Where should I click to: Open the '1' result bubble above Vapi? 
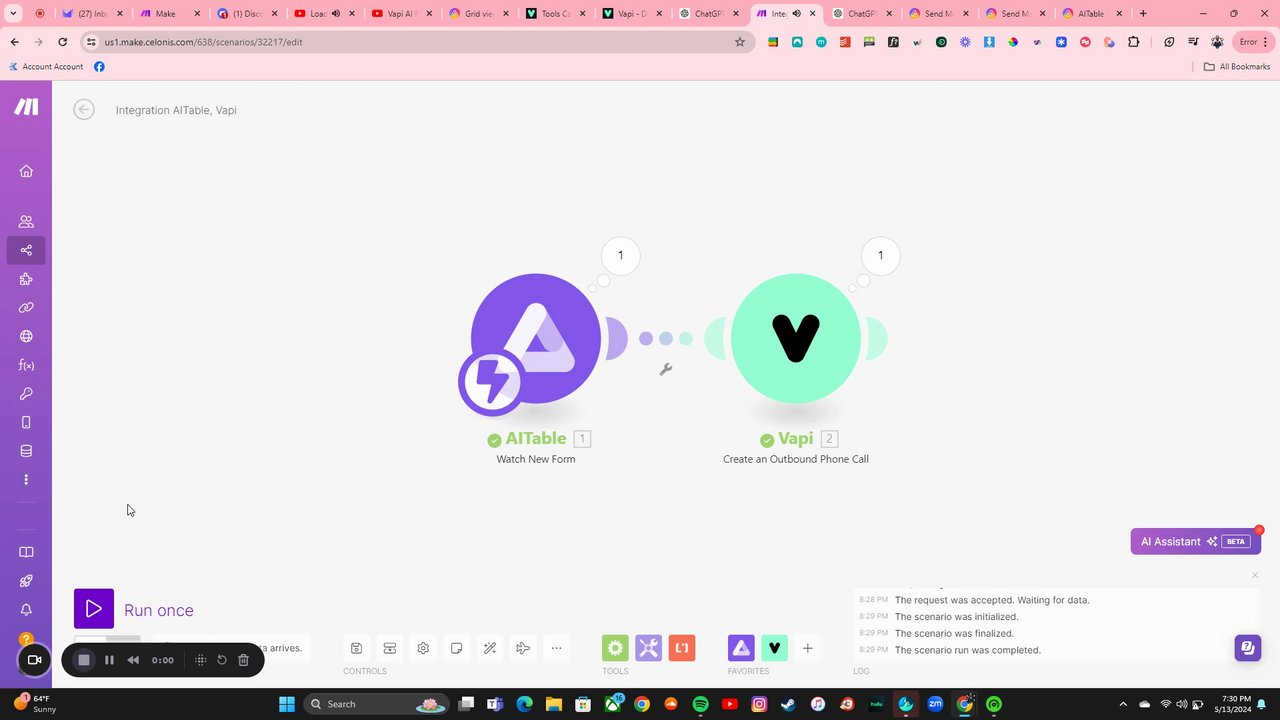880,255
